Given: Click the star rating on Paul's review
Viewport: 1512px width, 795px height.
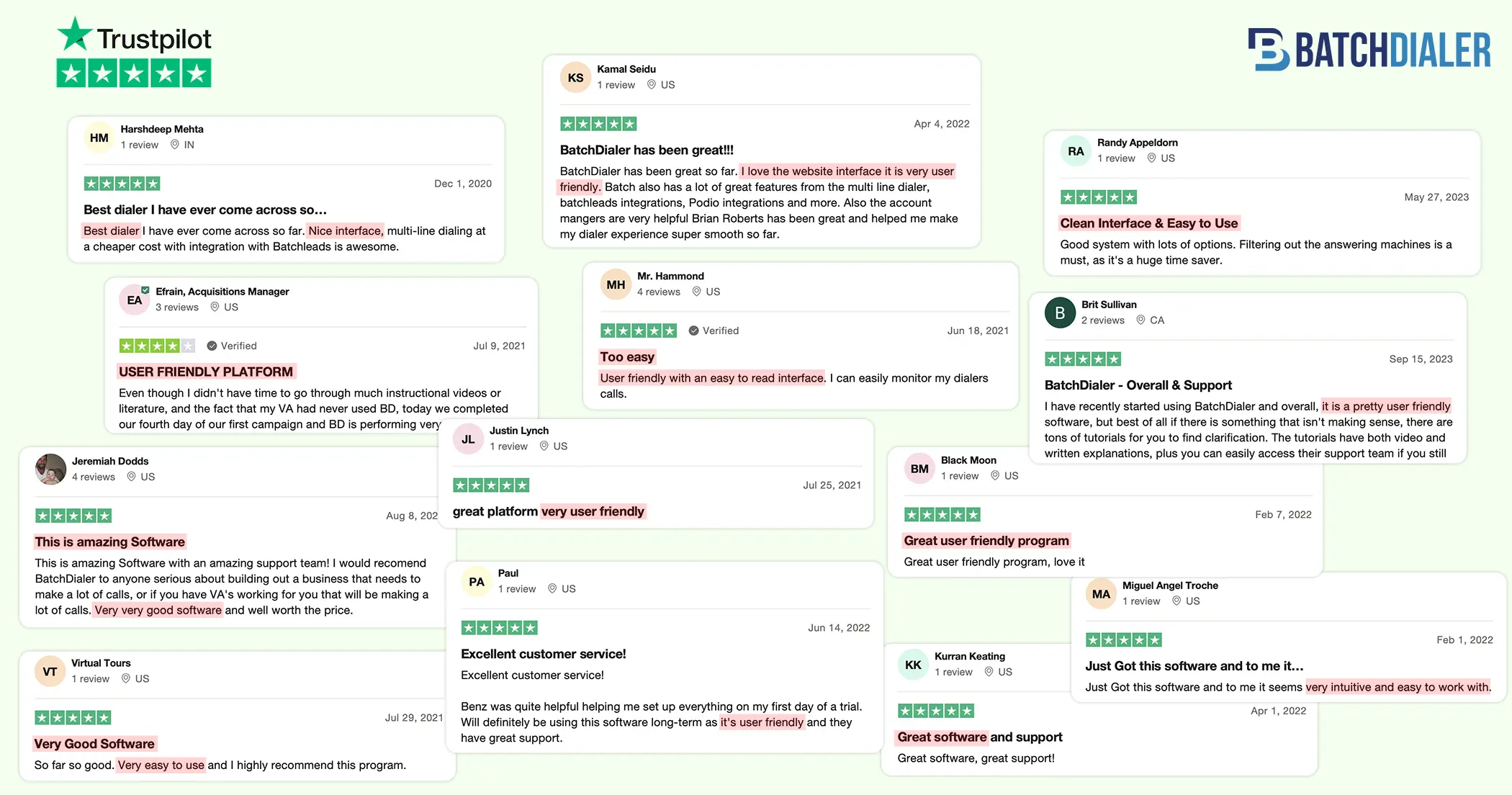Looking at the screenshot, I should [x=499, y=628].
